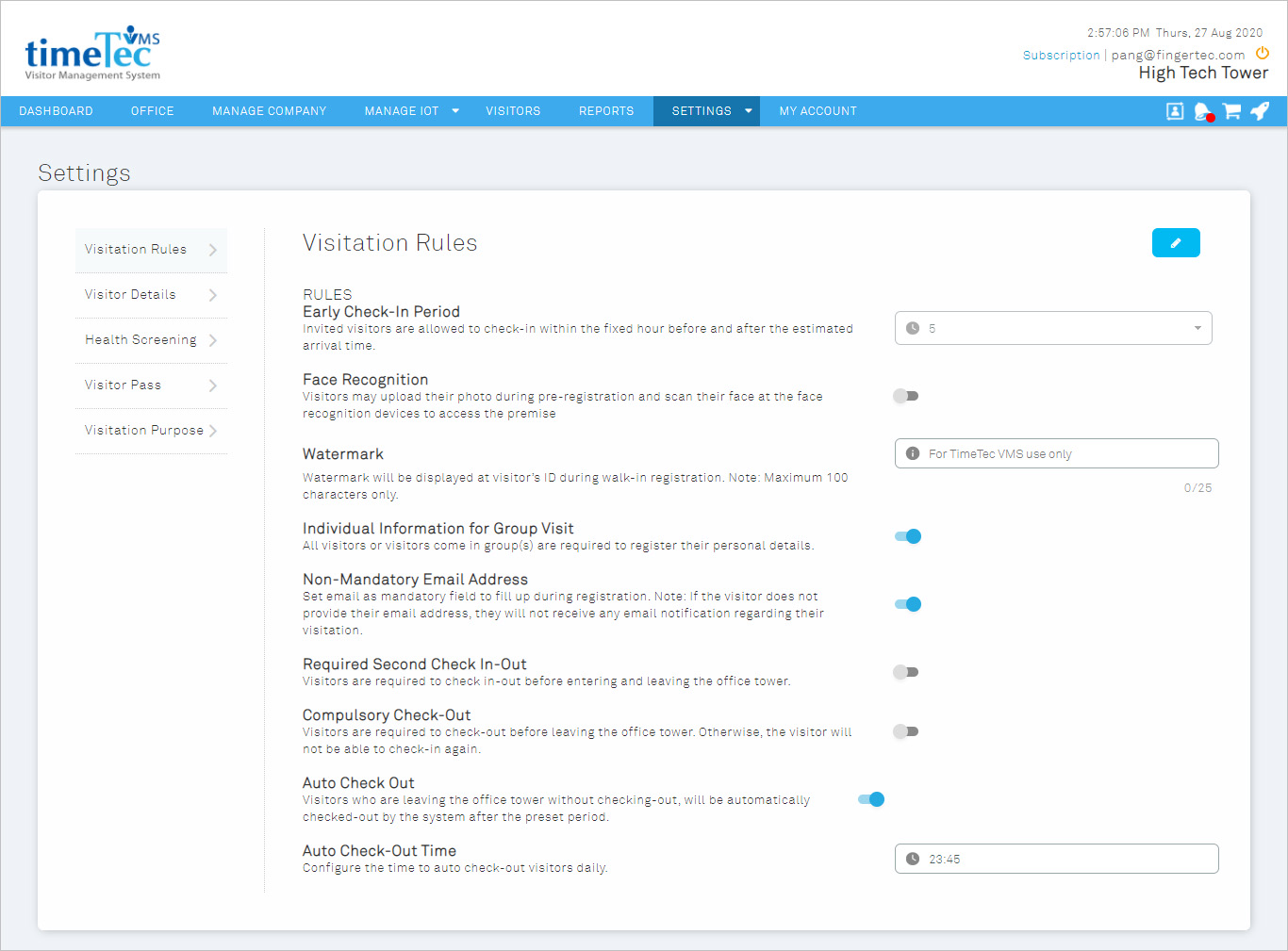Click chevron beside Visitor Pass
This screenshot has width=1288, height=951.
pos(213,385)
